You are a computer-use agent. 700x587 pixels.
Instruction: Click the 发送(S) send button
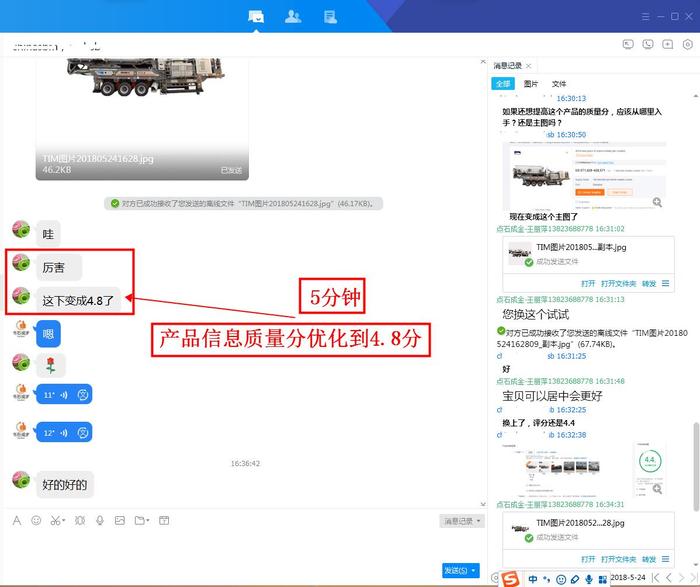[x=456, y=570]
